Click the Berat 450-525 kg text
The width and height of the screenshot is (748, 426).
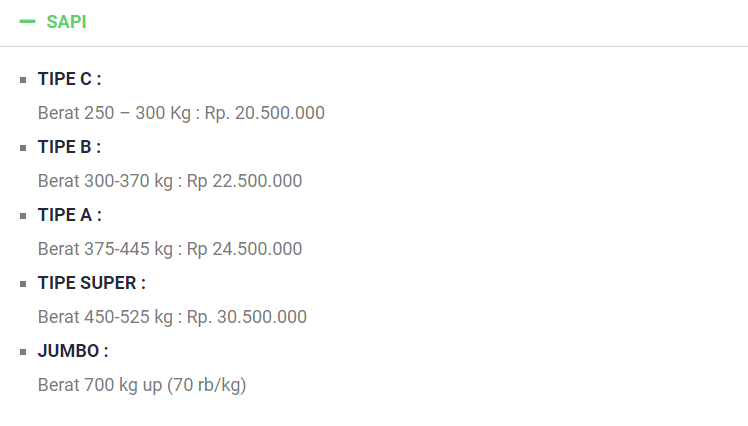[106, 317]
